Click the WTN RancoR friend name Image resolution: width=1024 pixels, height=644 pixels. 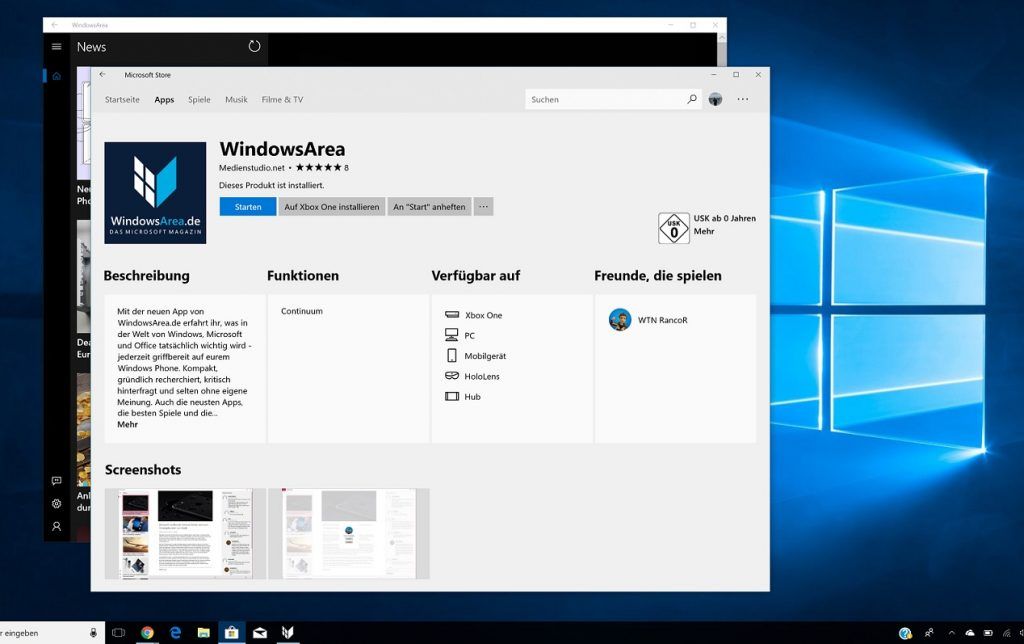coord(663,320)
